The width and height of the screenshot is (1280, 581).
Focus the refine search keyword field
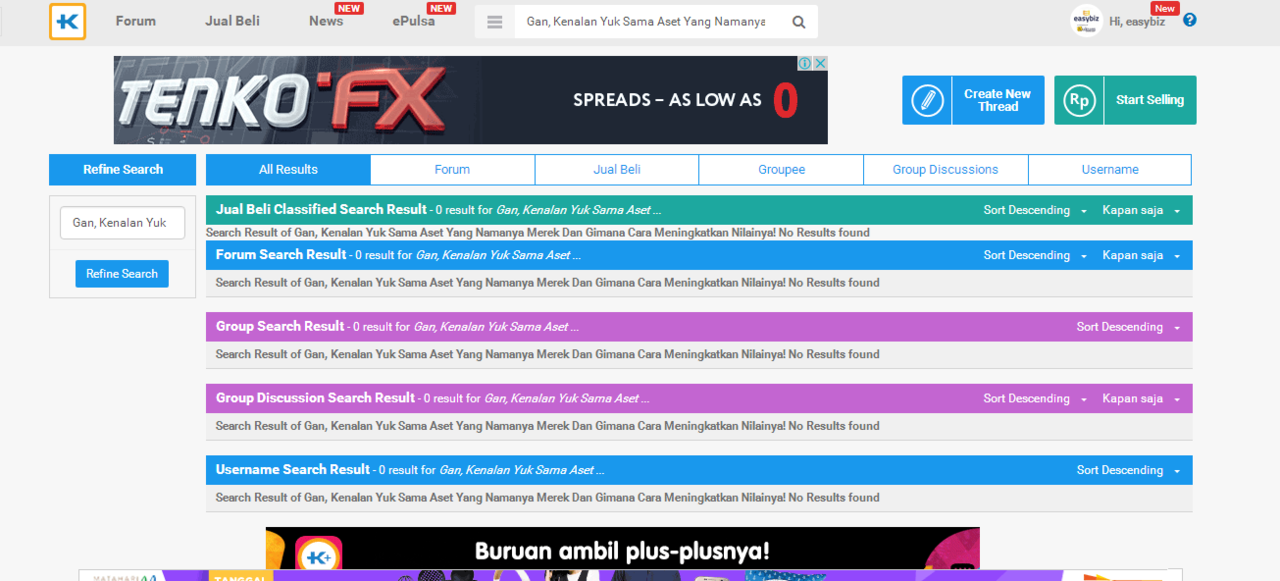[x=122, y=223]
